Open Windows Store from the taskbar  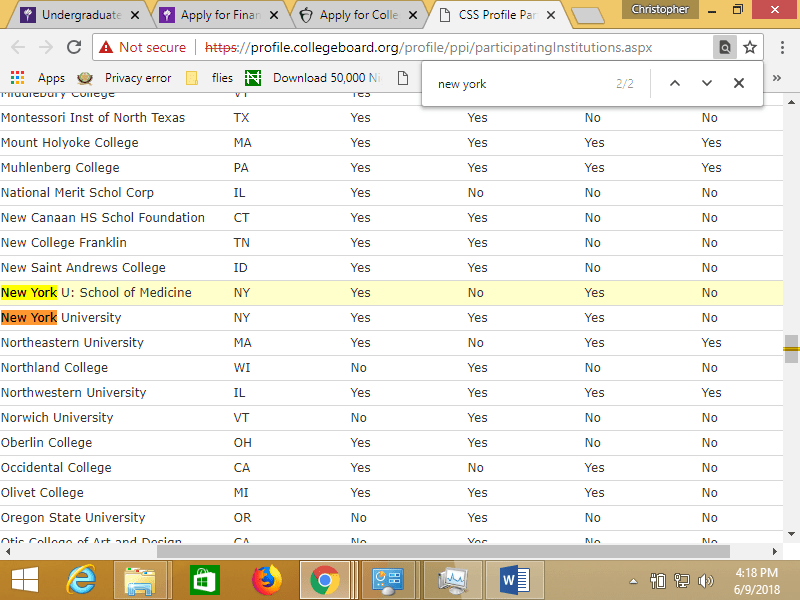point(204,580)
